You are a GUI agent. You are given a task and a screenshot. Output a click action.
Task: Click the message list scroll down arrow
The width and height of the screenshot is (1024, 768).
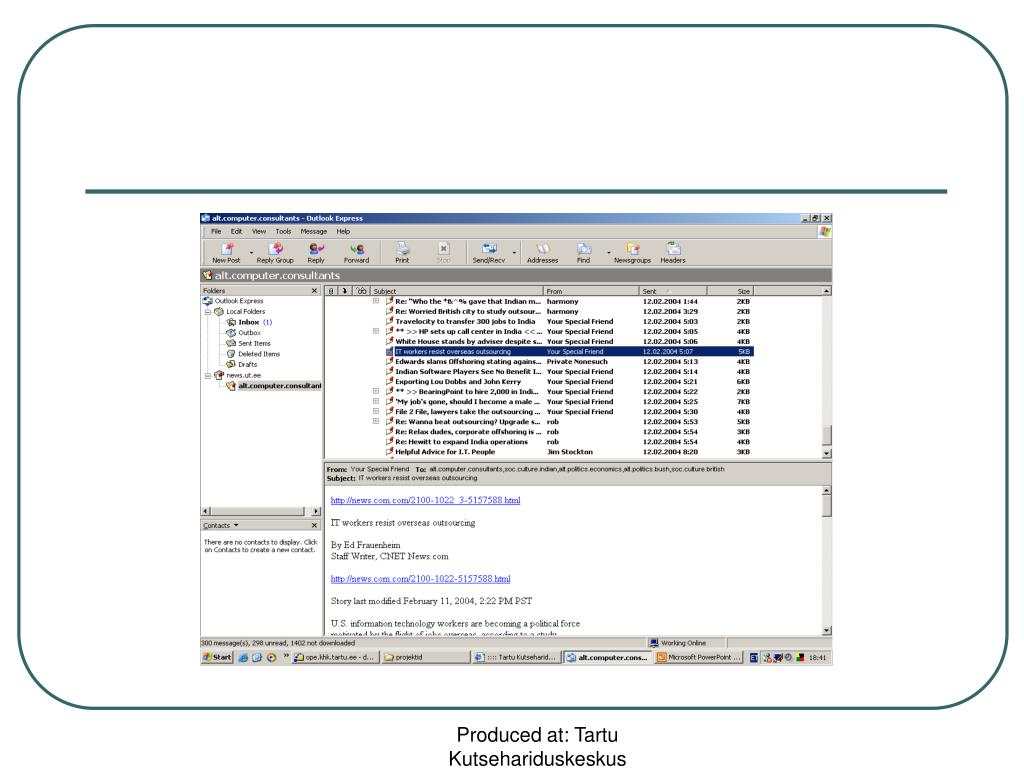(x=827, y=453)
